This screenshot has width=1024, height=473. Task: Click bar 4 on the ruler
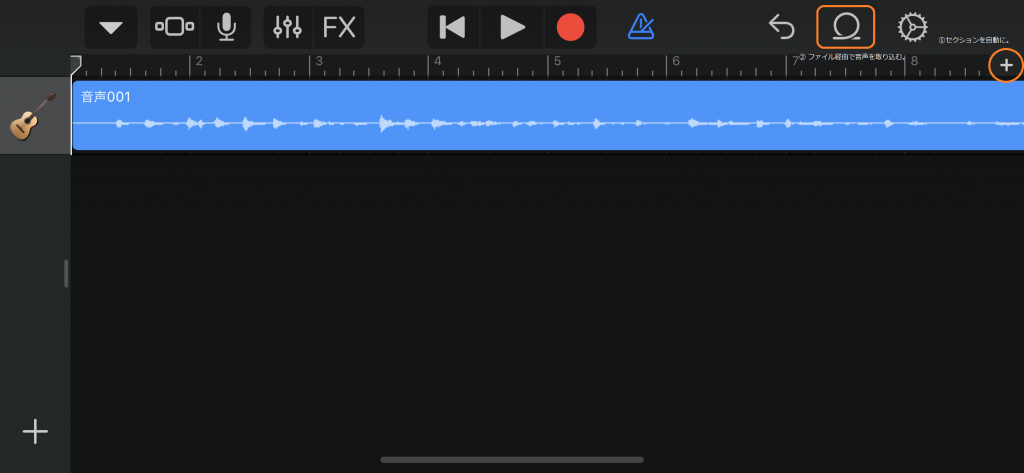coord(438,62)
